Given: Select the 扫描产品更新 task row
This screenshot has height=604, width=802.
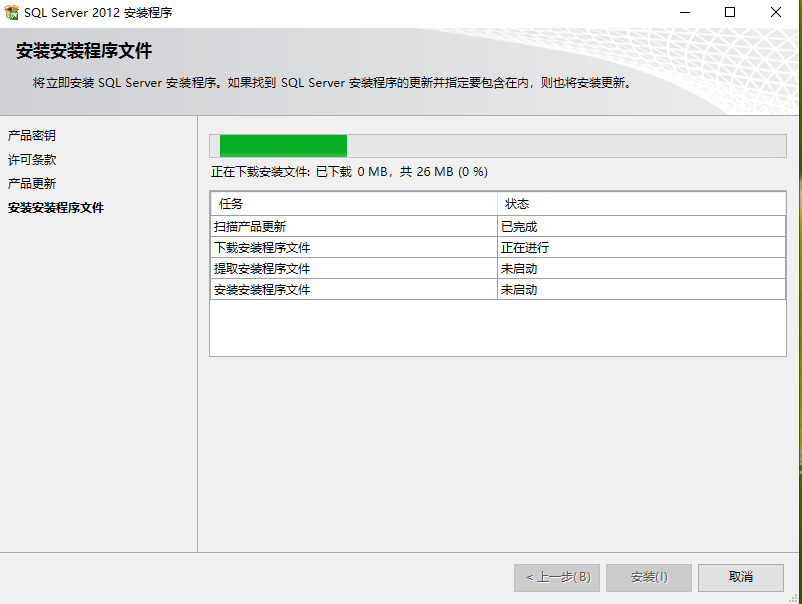Looking at the screenshot, I should [498, 226].
